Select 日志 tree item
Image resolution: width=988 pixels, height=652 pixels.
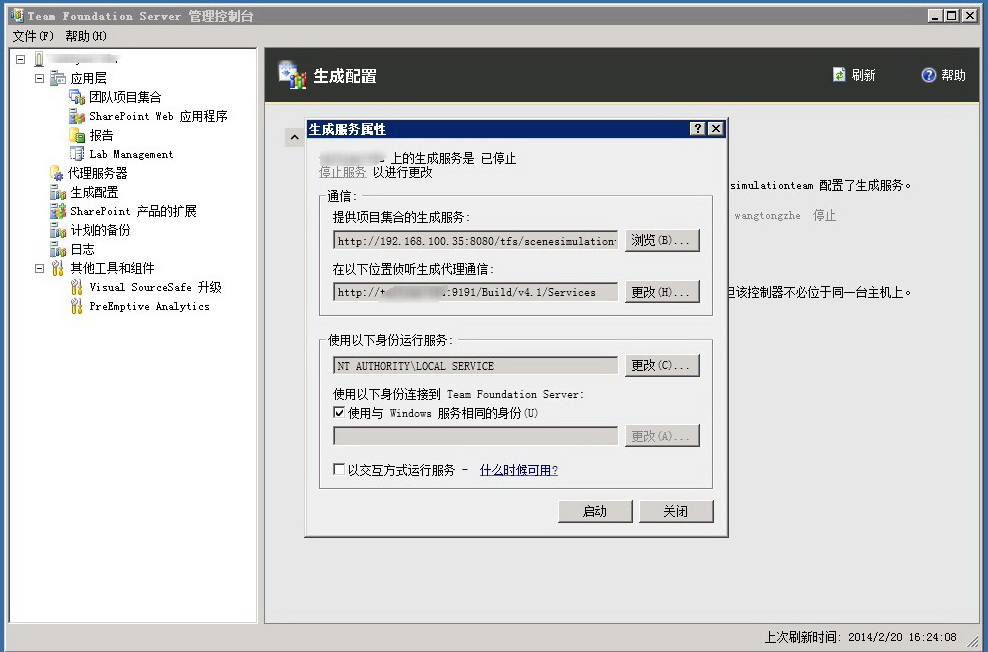[x=83, y=249]
